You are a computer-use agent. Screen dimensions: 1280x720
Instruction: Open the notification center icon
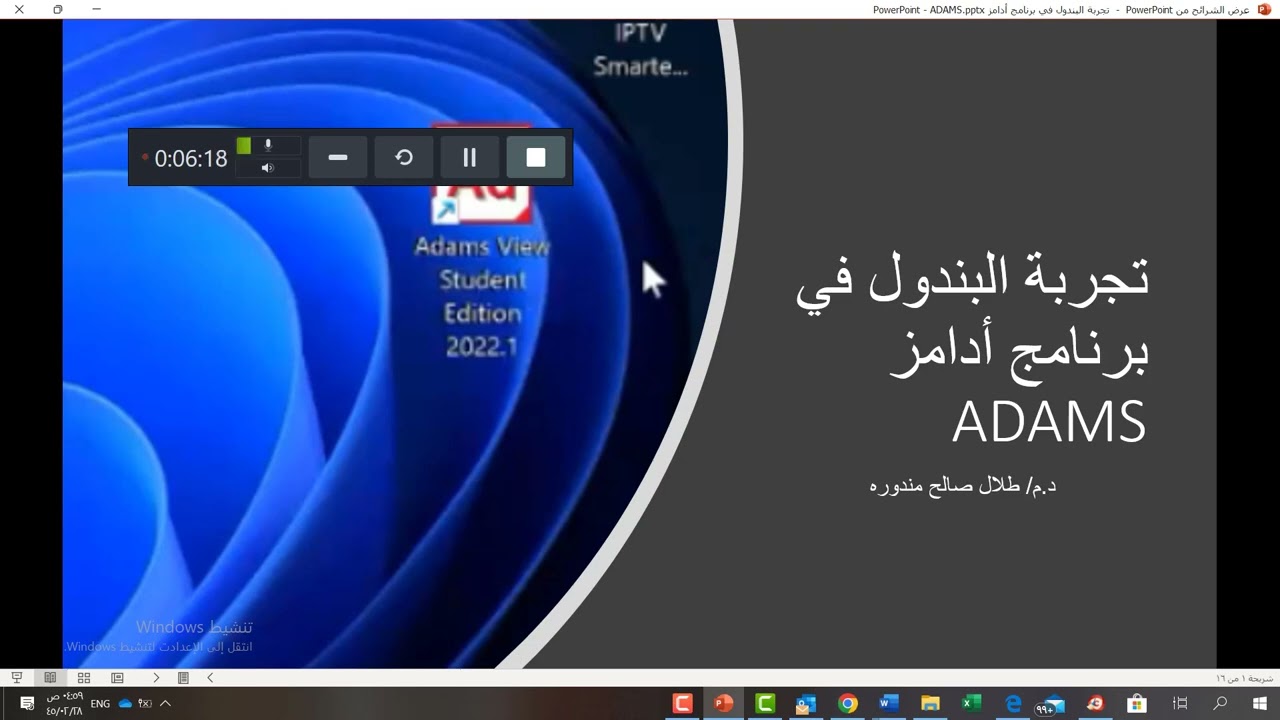[x=27, y=704]
